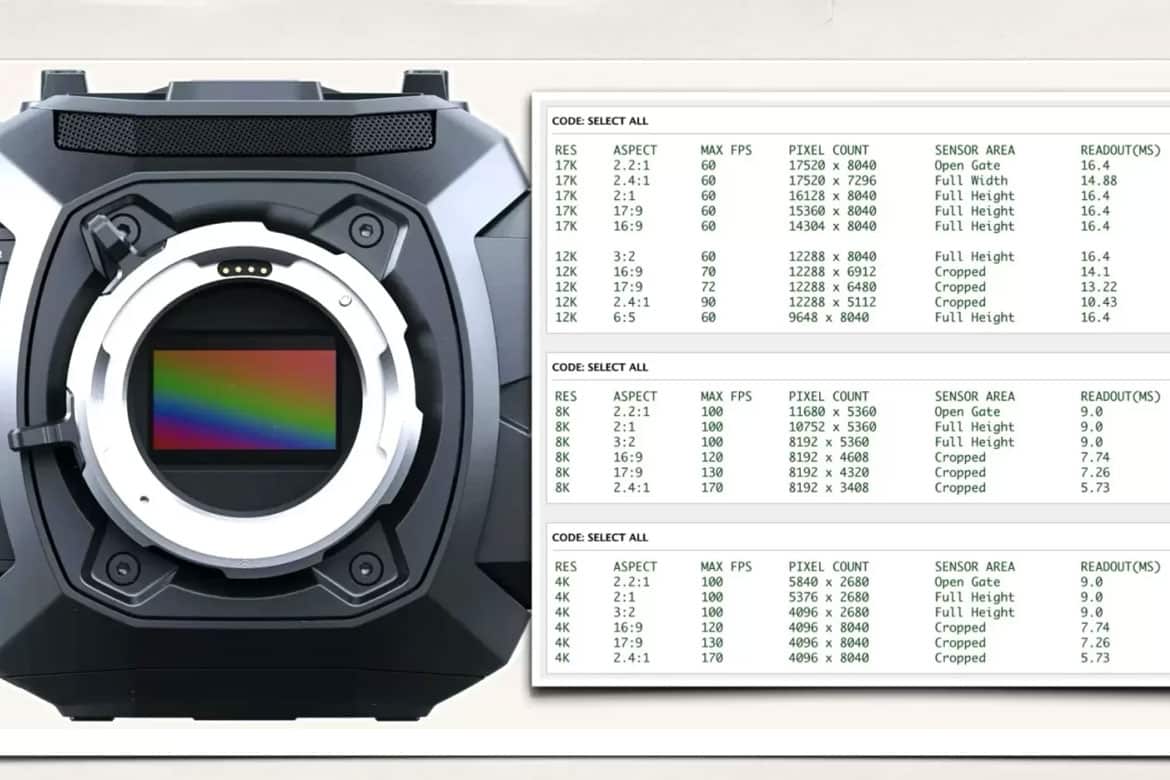This screenshot has width=1170, height=780.
Task: Click "4096 x 8040" in the 4K 16:9 row
Action: click(x=828, y=628)
